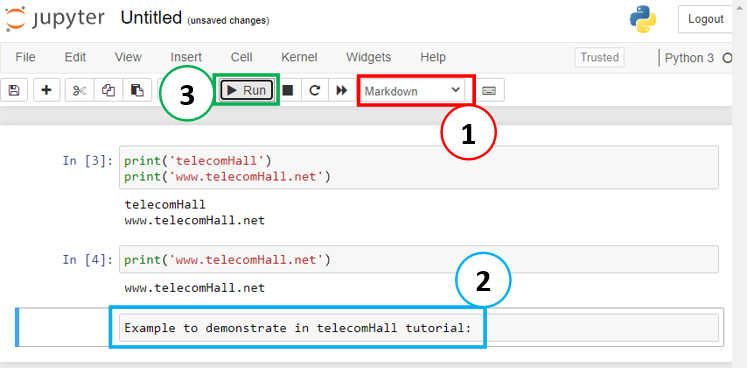Open the Help menu
747x368 pixels.
pyautogui.click(x=433, y=57)
